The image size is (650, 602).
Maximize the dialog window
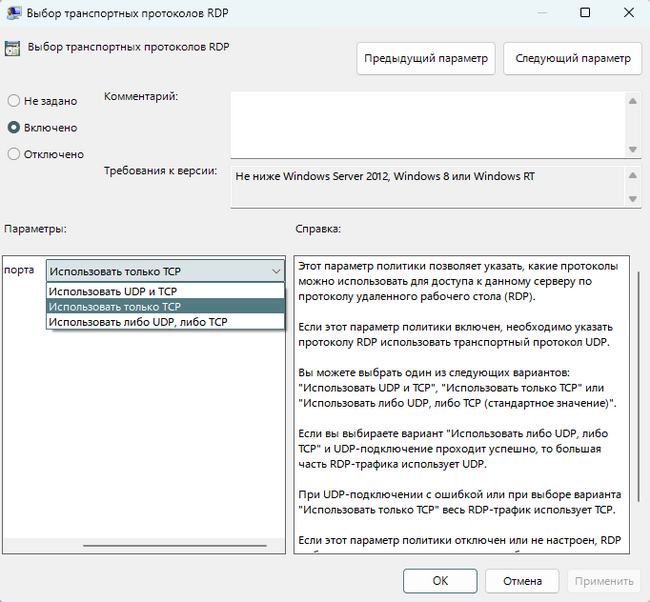point(585,13)
